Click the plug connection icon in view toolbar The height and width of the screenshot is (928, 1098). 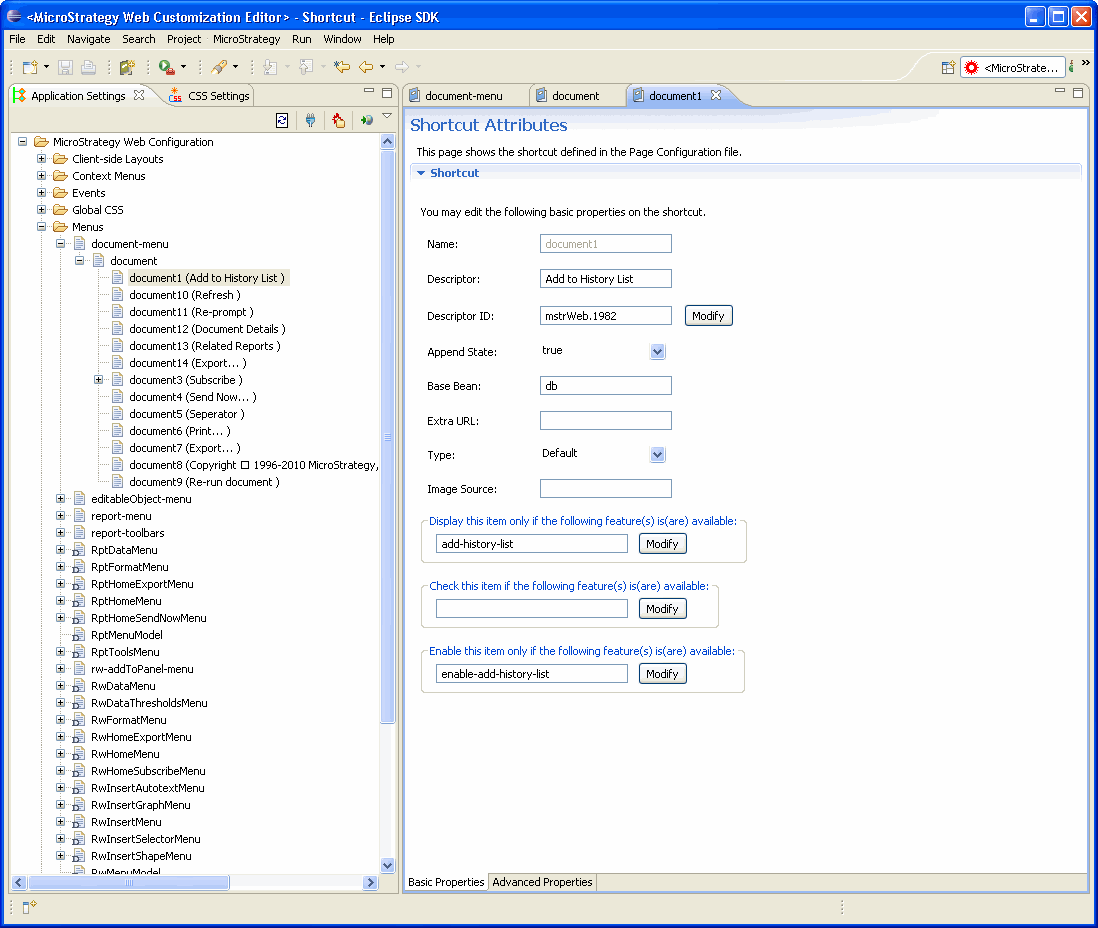[310, 120]
